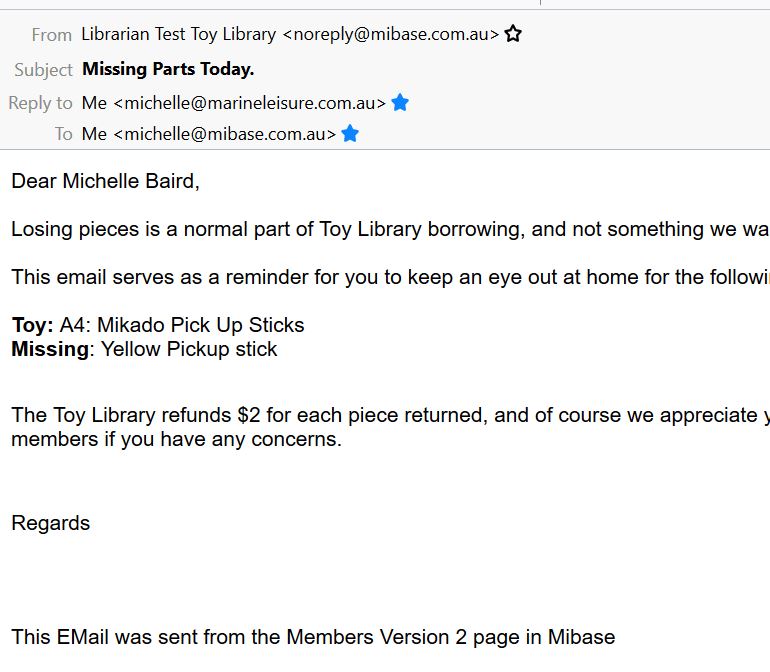Click the blue star beside michelle@marineleisure.com.au
The image size is (770, 672).
click(x=400, y=103)
